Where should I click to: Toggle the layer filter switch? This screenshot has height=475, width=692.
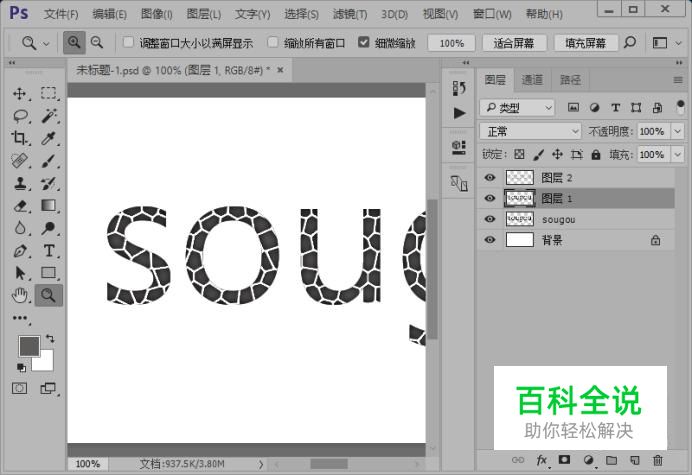click(680, 107)
